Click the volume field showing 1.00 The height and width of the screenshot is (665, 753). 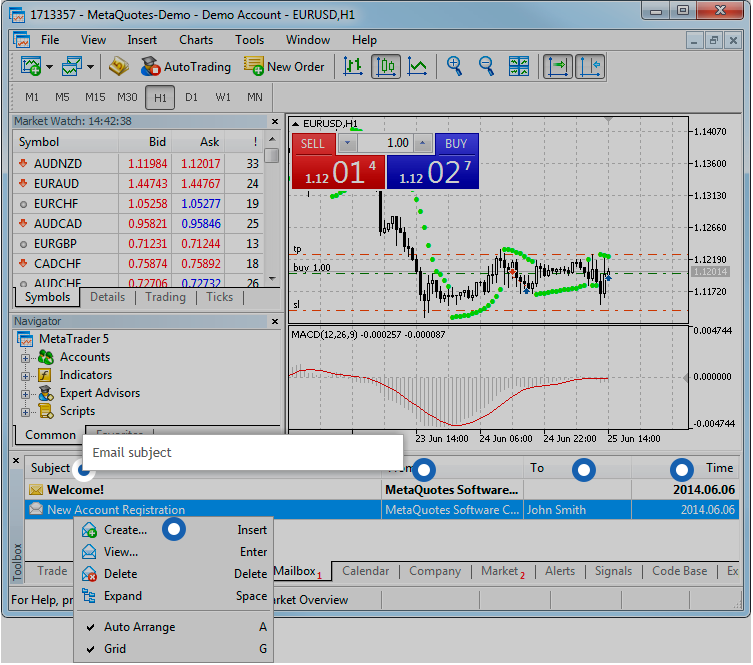click(x=385, y=143)
